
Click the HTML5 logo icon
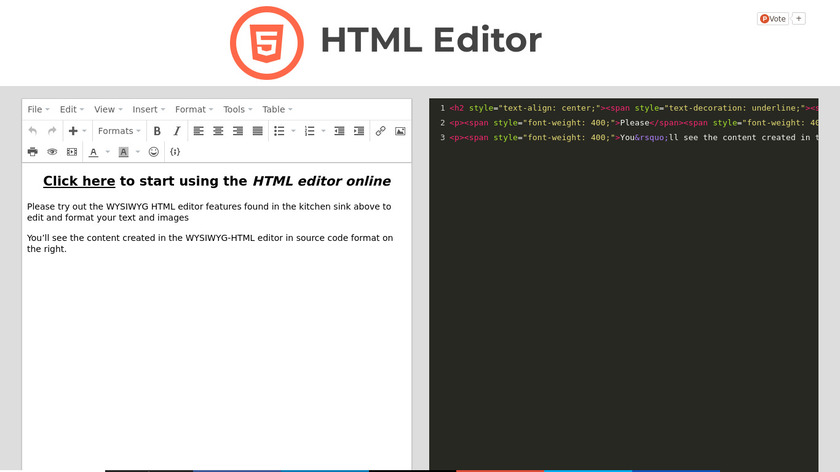coord(267,43)
